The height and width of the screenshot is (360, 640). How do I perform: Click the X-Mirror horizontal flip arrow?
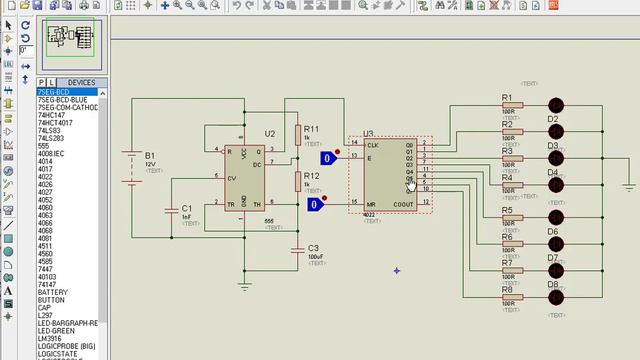(25, 66)
